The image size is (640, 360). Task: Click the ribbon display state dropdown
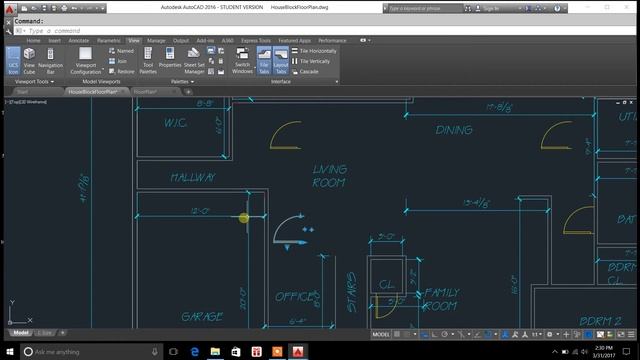pos(366,40)
